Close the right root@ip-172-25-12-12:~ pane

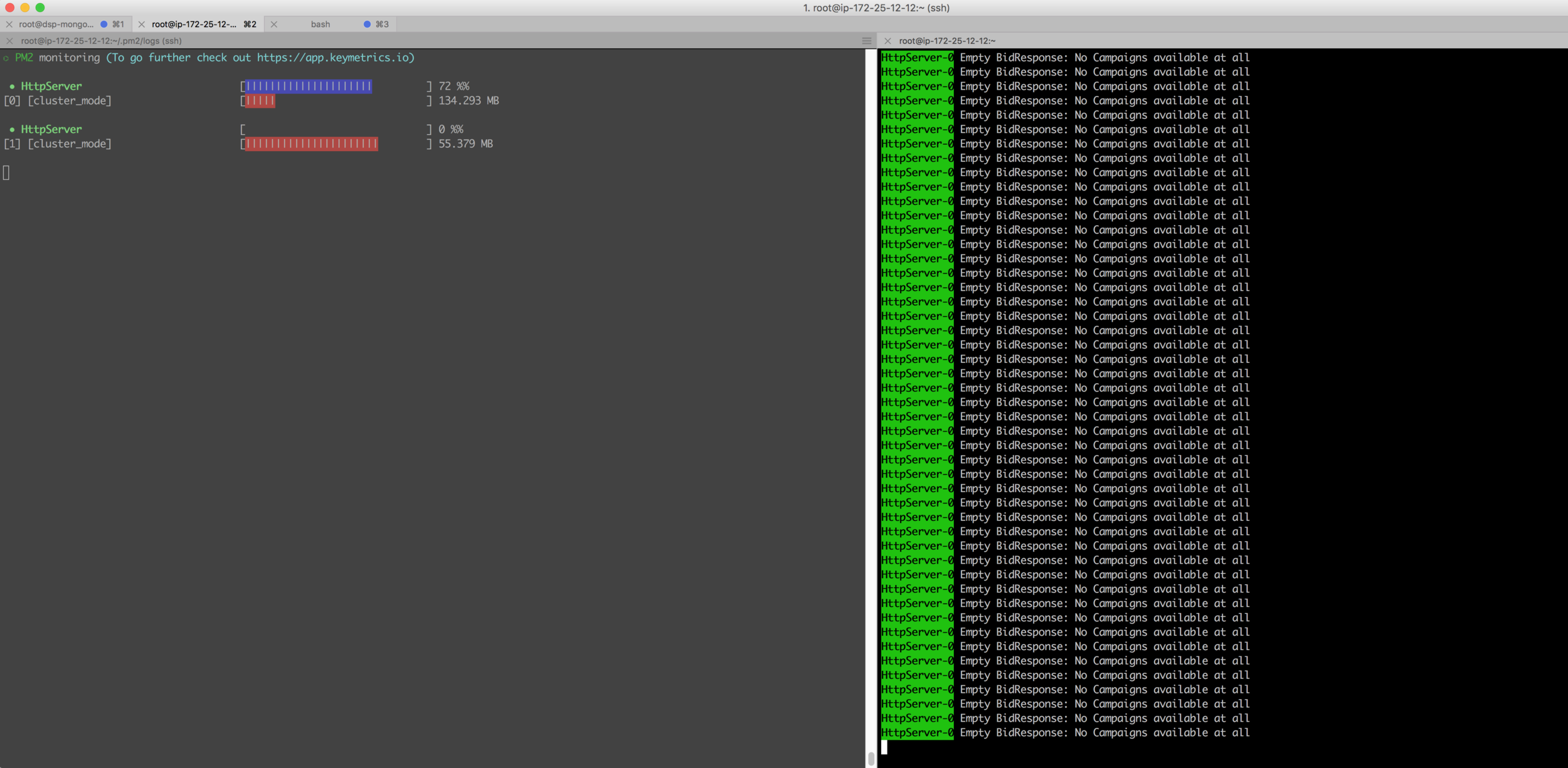(887, 41)
